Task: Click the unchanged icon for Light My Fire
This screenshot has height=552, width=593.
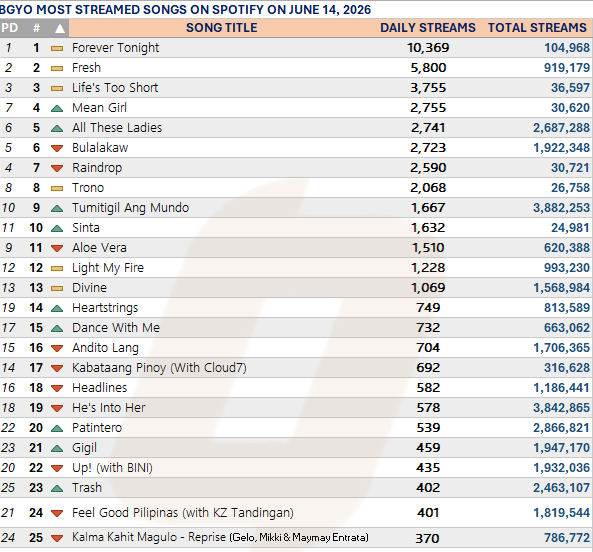Action: 57,268
